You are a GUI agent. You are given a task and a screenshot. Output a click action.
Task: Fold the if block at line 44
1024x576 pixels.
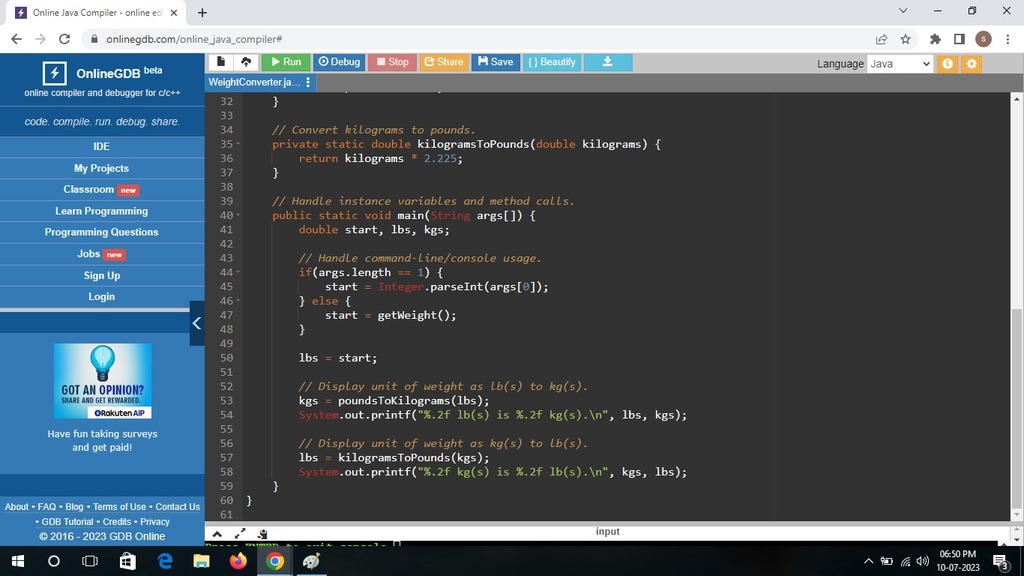pyautogui.click(x=238, y=272)
